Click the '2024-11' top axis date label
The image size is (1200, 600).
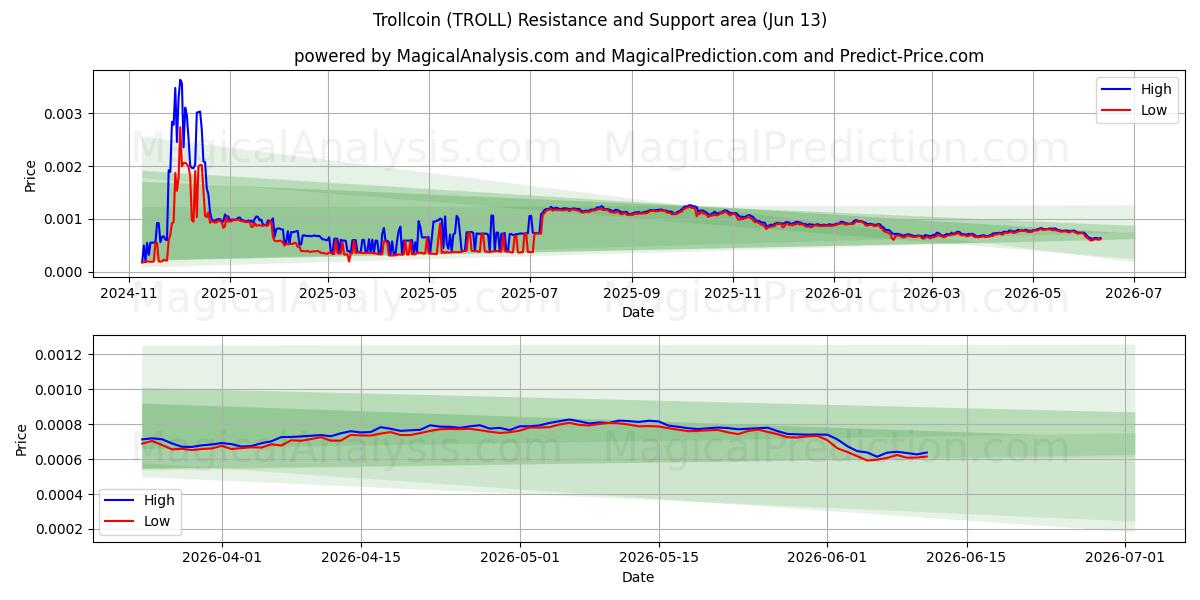point(129,293)
